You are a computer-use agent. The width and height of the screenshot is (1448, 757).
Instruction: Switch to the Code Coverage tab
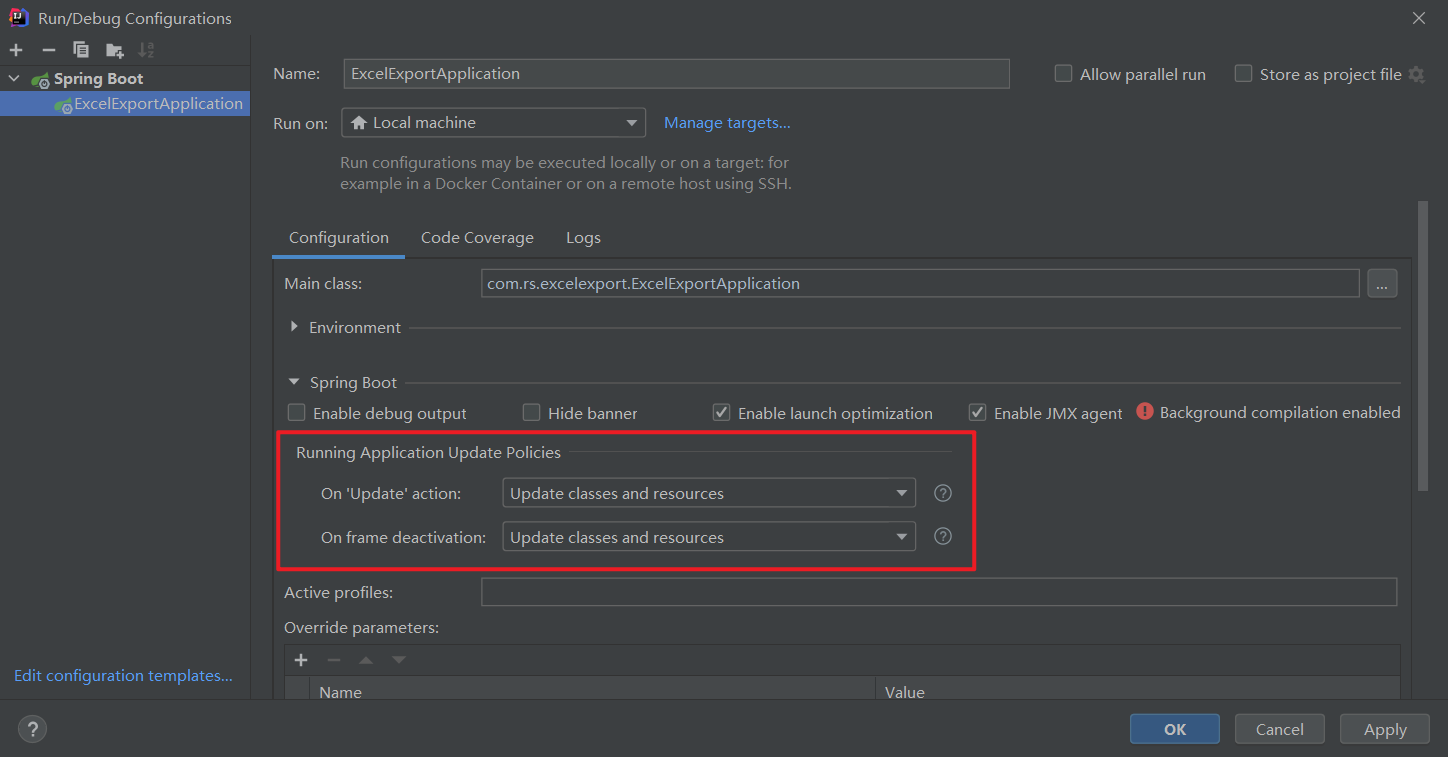click(x=477, y=238)
